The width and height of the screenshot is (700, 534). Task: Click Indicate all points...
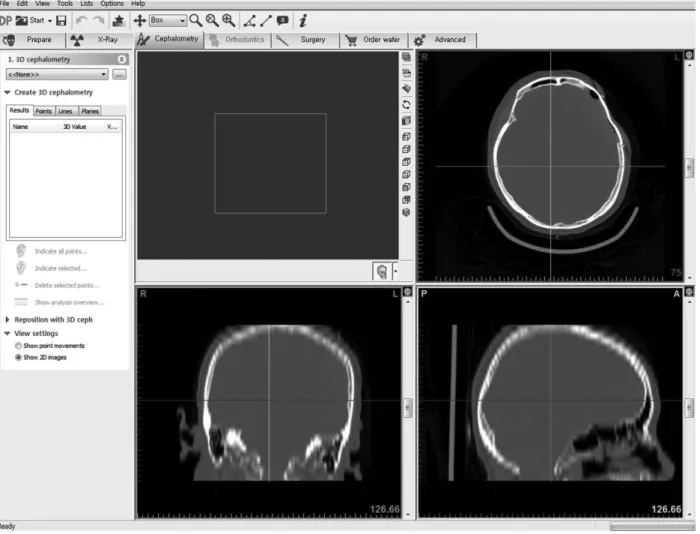[61, 252]
